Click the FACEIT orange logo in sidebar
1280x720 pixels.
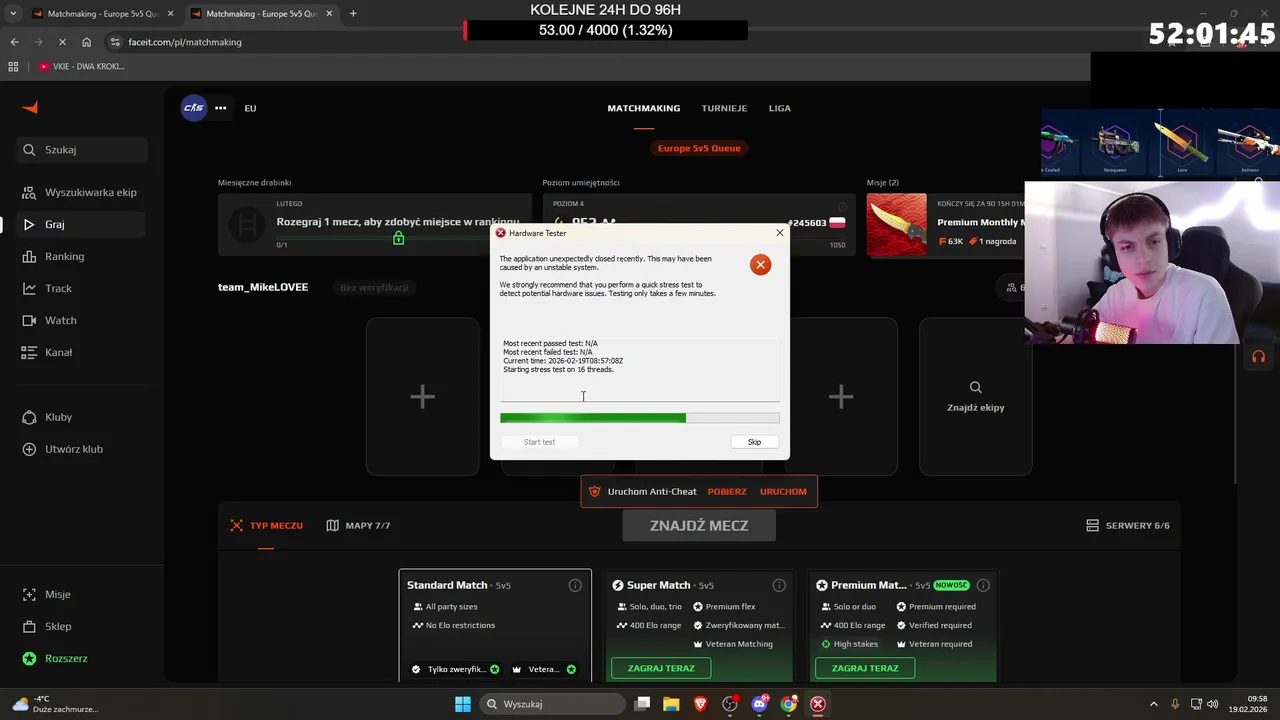30,108
